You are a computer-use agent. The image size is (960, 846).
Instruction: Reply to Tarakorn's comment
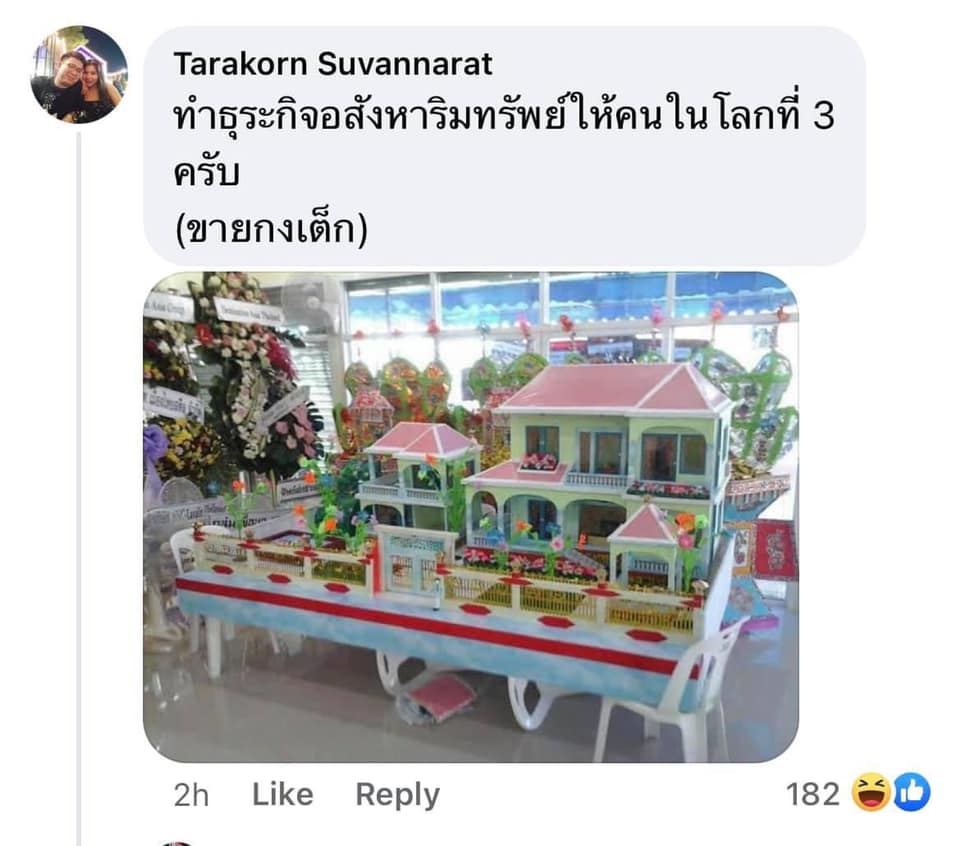[x=397, y=795]
